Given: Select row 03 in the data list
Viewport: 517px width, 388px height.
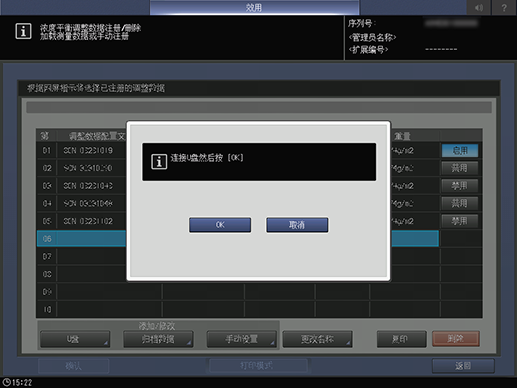Looking at the screenshot, I should click(237, 186).
